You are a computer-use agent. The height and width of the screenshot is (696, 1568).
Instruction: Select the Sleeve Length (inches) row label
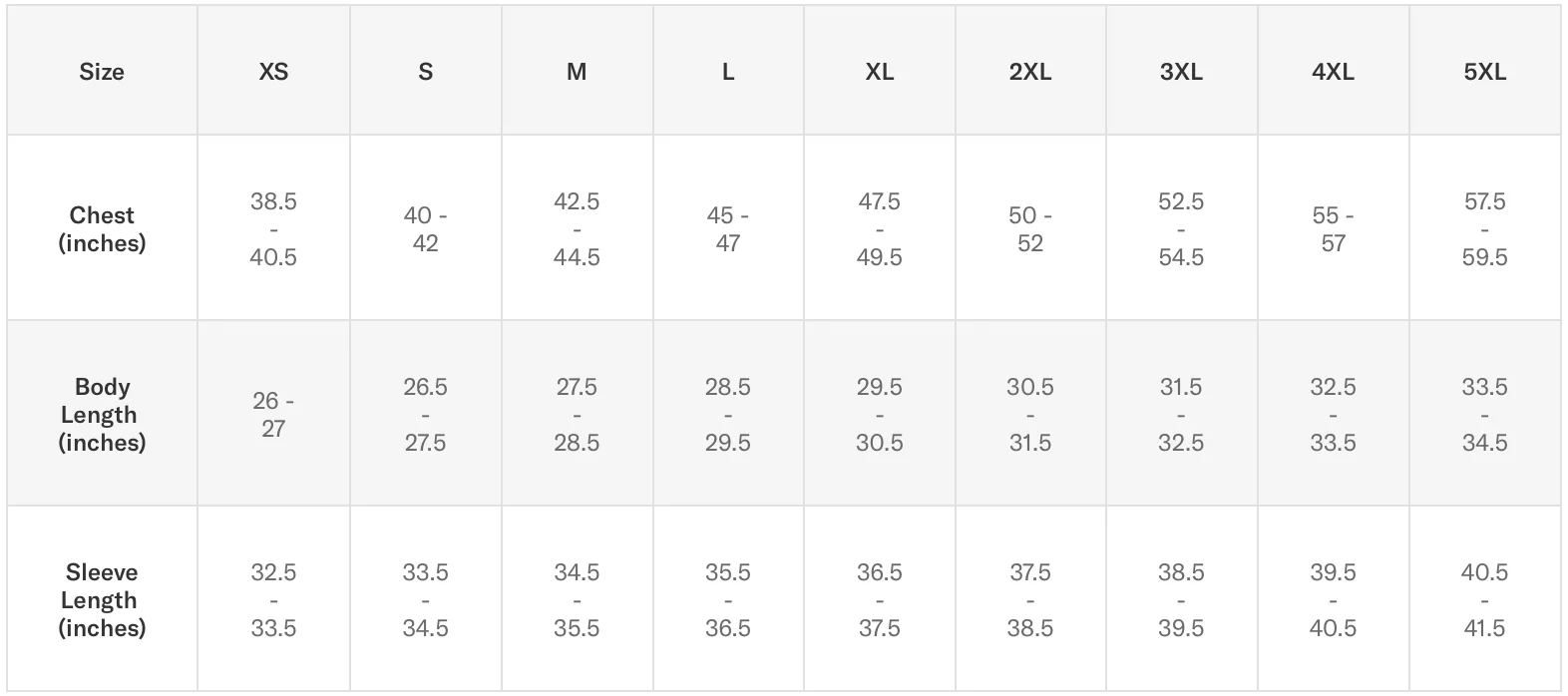(x=102, y=599)
